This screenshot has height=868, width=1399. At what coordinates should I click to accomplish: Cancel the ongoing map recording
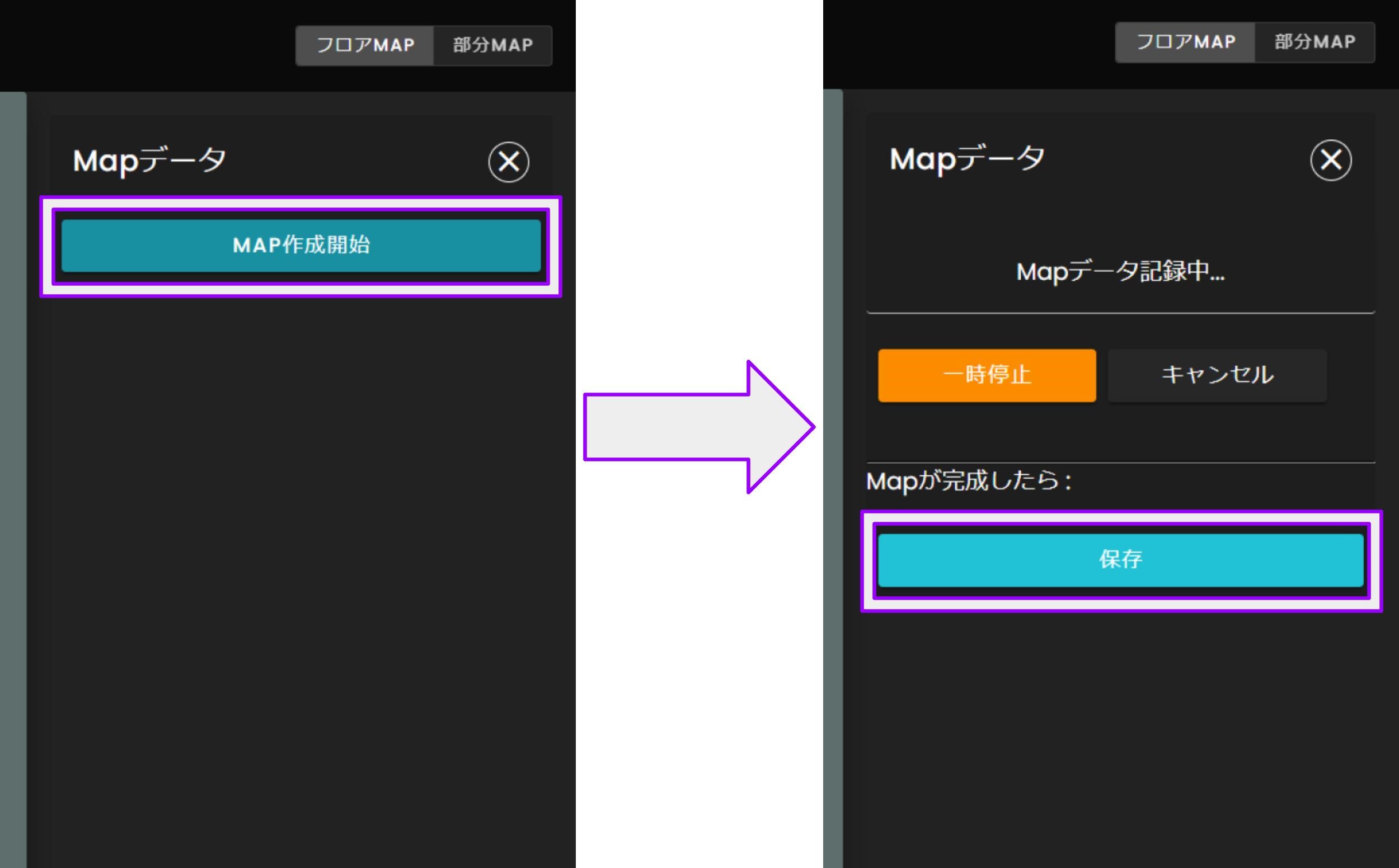tap(1217, 375)
